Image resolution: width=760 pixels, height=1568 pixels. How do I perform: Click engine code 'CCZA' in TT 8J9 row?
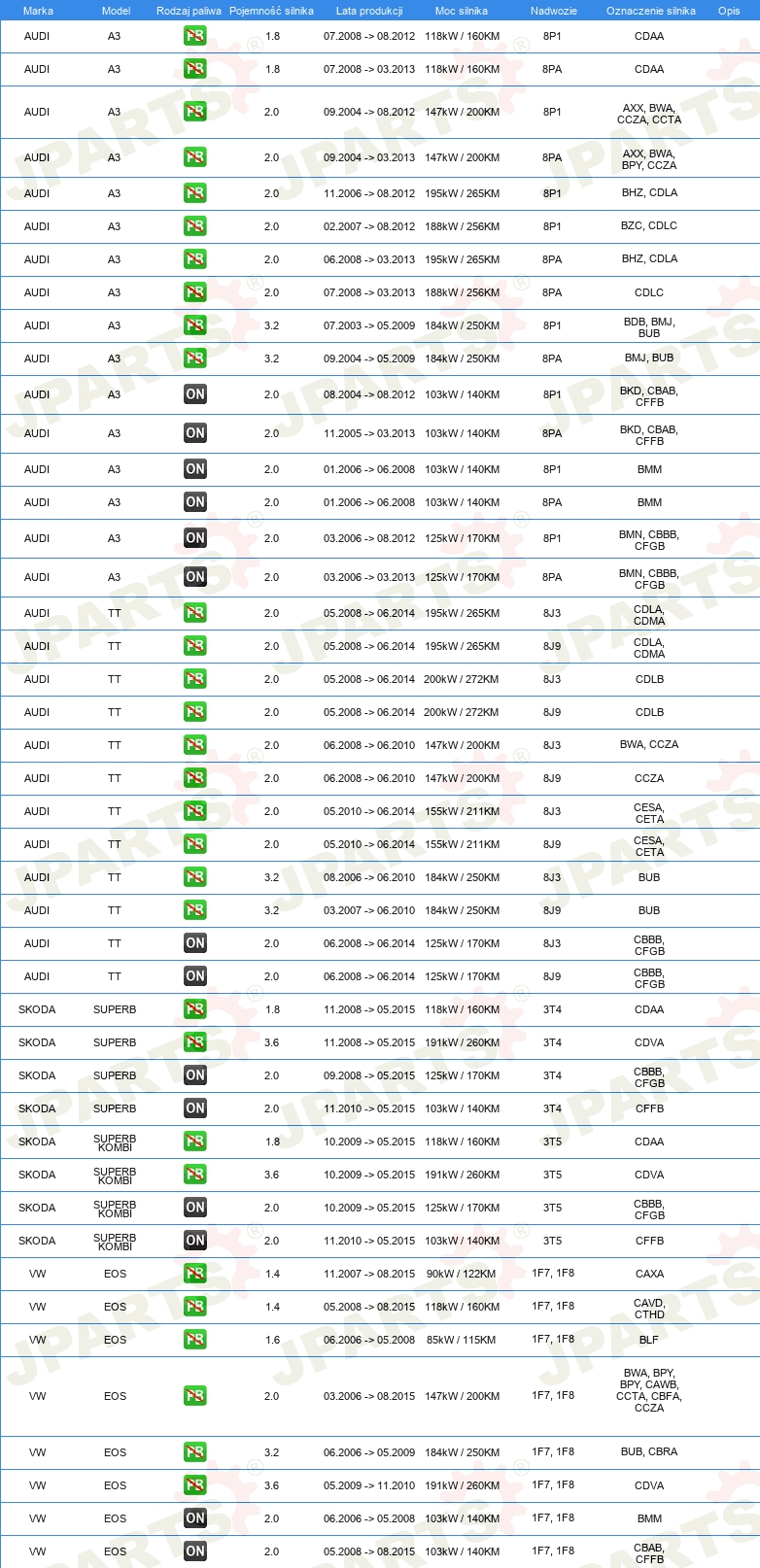[x=649, y=778]
